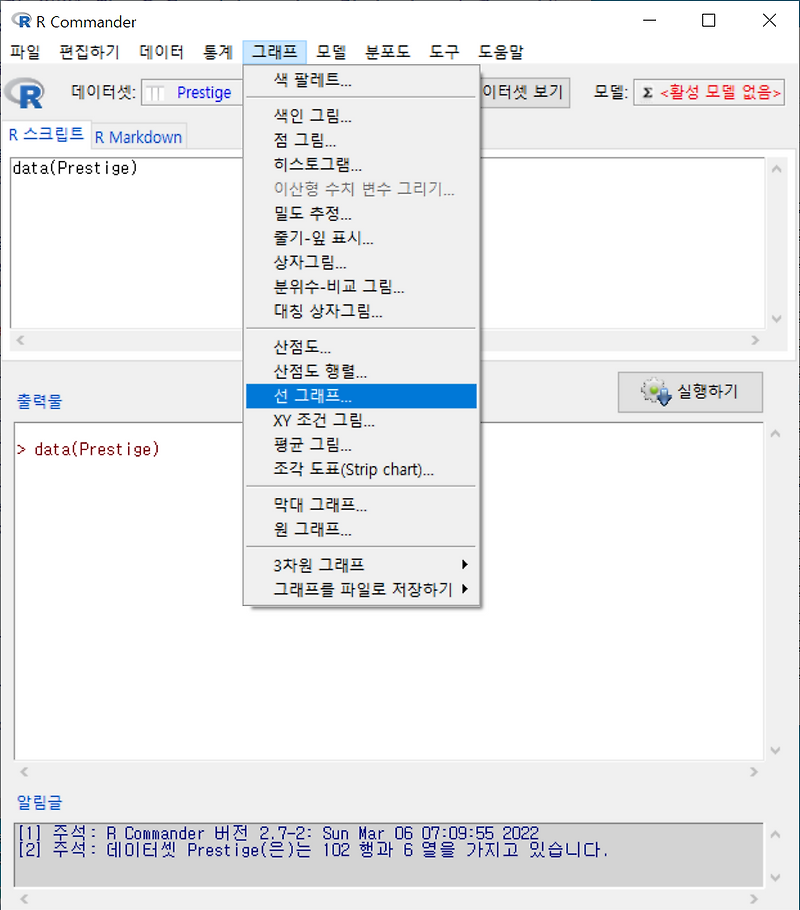Choose 점 그림... menu entry
This screenshot has width=800, height=910.
[361, 140]
